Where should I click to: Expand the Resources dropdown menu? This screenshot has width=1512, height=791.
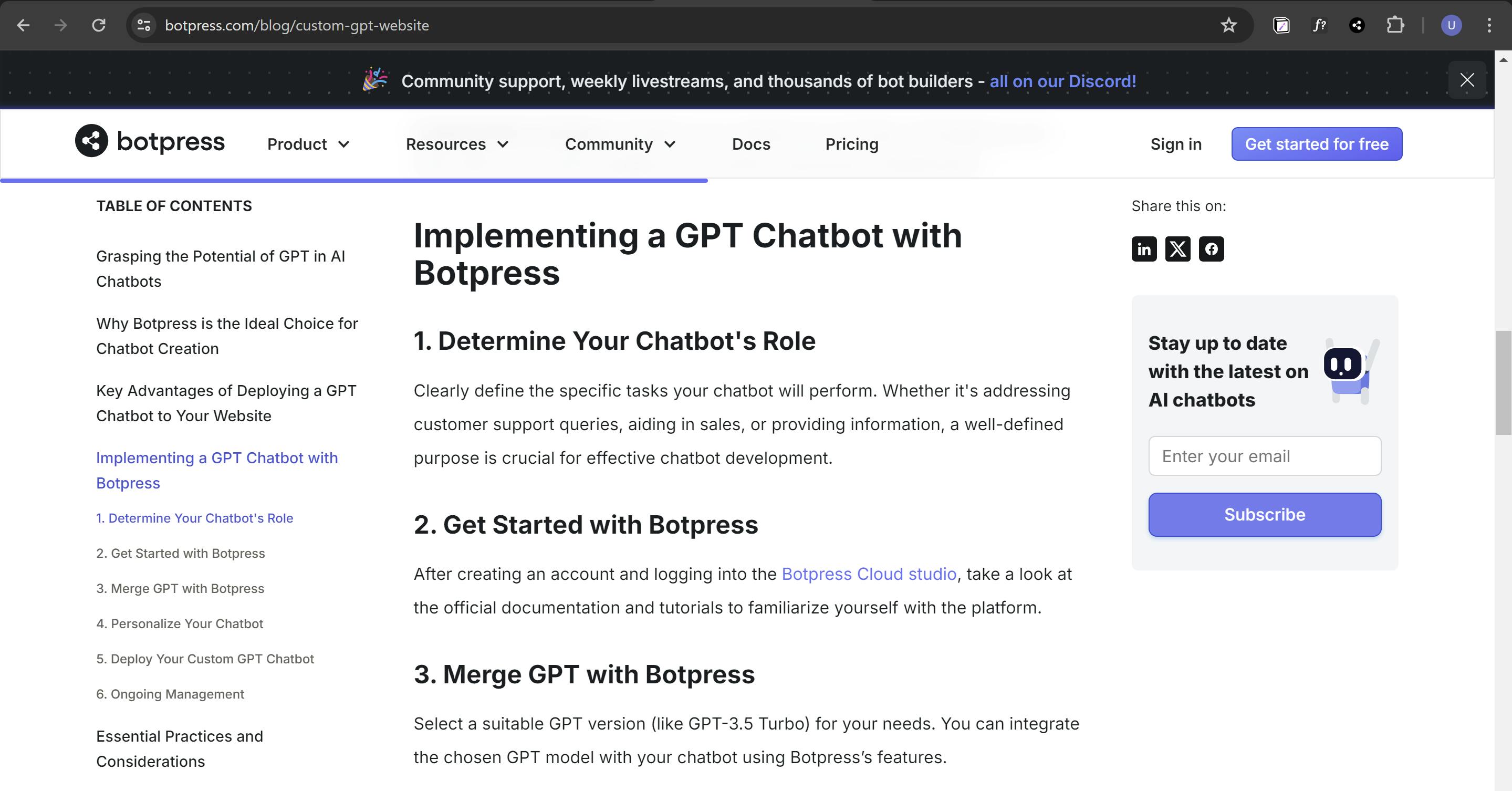[457, 144]
